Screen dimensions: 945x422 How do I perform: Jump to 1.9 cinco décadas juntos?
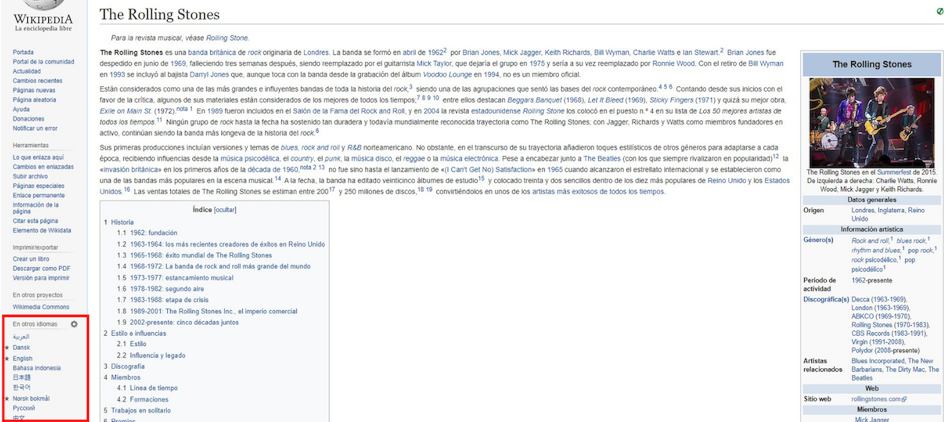[178, 323]
